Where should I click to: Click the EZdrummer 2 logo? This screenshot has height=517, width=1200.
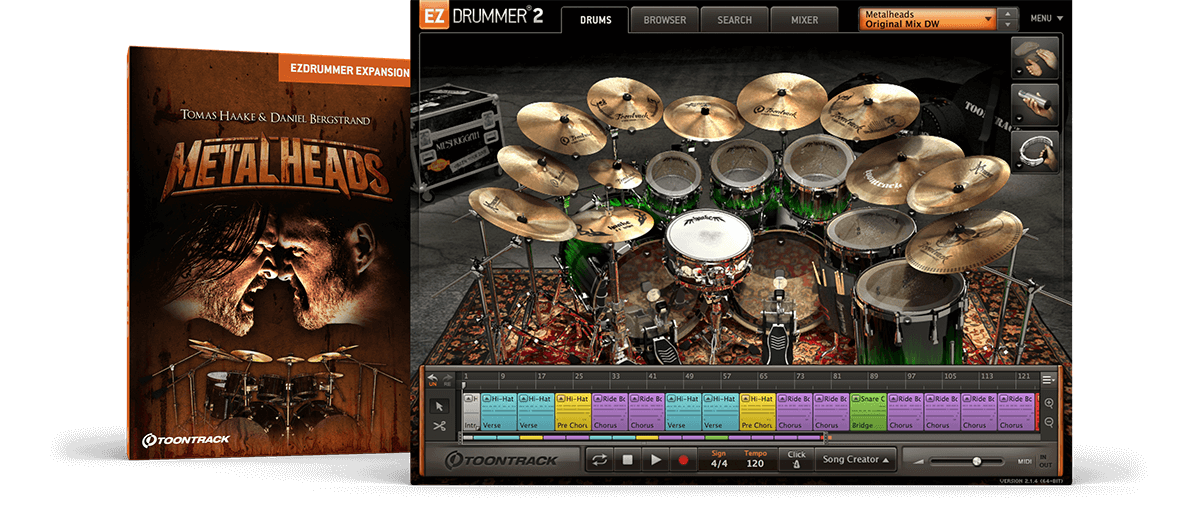point(480,17)
